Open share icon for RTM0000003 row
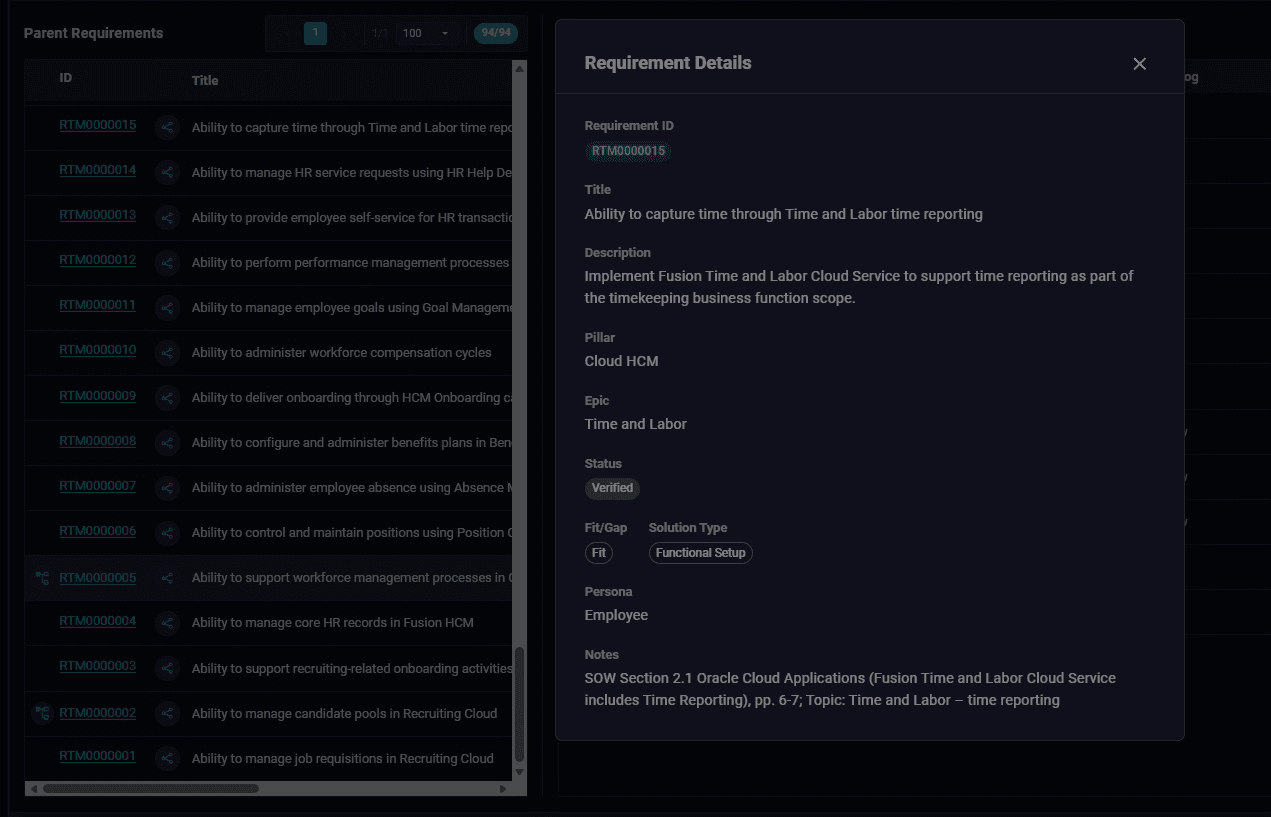This screenshot has width=1271, height=817. (167, 668)
